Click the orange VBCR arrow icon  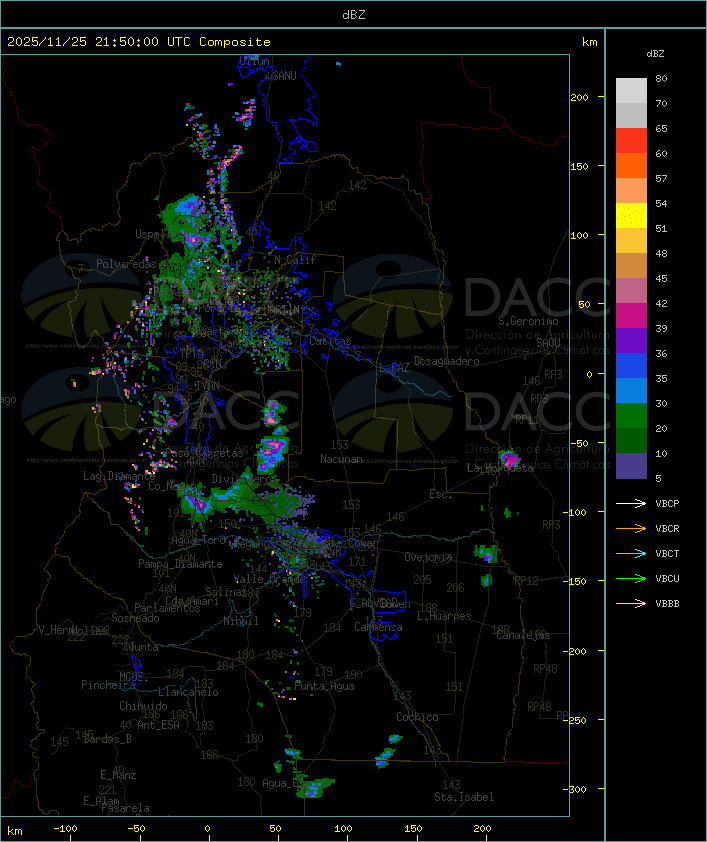pyautogui.click(x=631, y=528)
